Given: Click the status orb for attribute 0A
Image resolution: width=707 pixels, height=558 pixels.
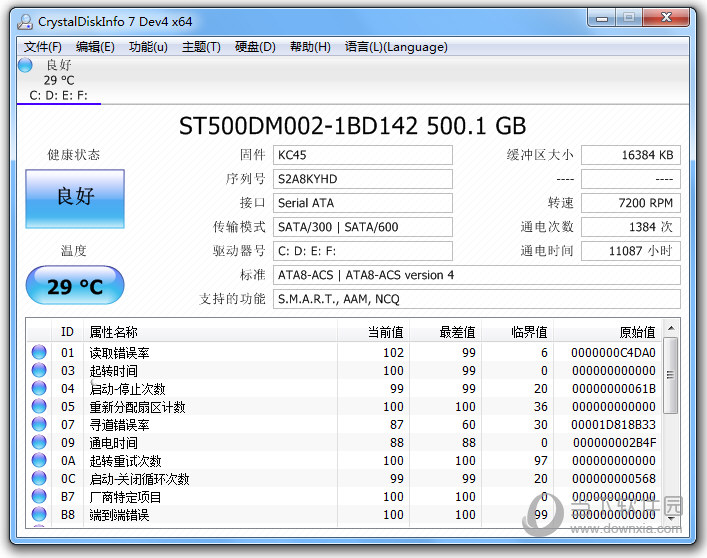Looking at the screenshot, I should (39, 460).
